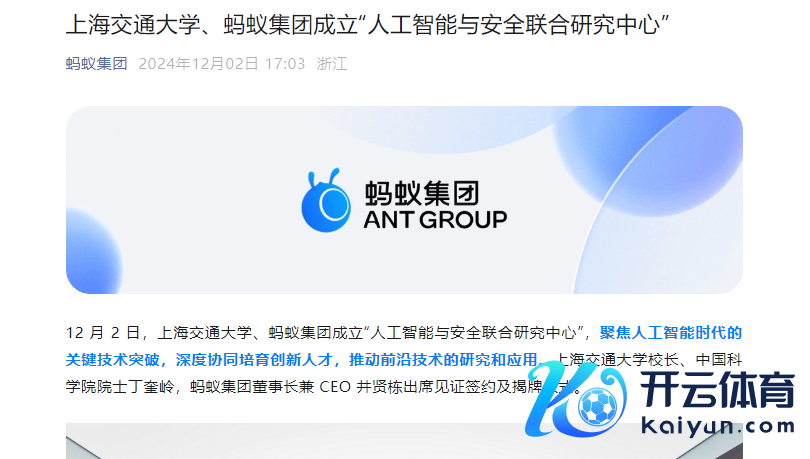Viewport: 810px width, 459px height.
Task: Click the blue orb on the banner's left edge
Action: coord(93,250)
